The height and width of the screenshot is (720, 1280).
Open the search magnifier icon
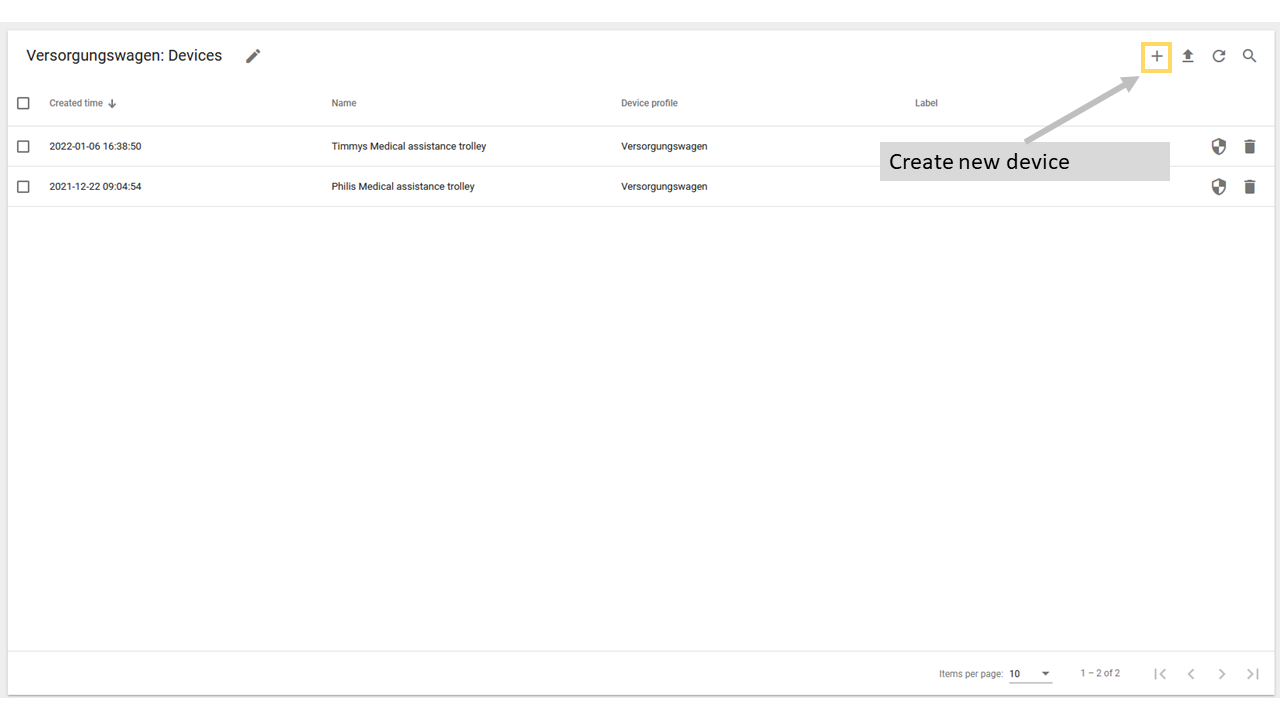tap(1250, 57)
